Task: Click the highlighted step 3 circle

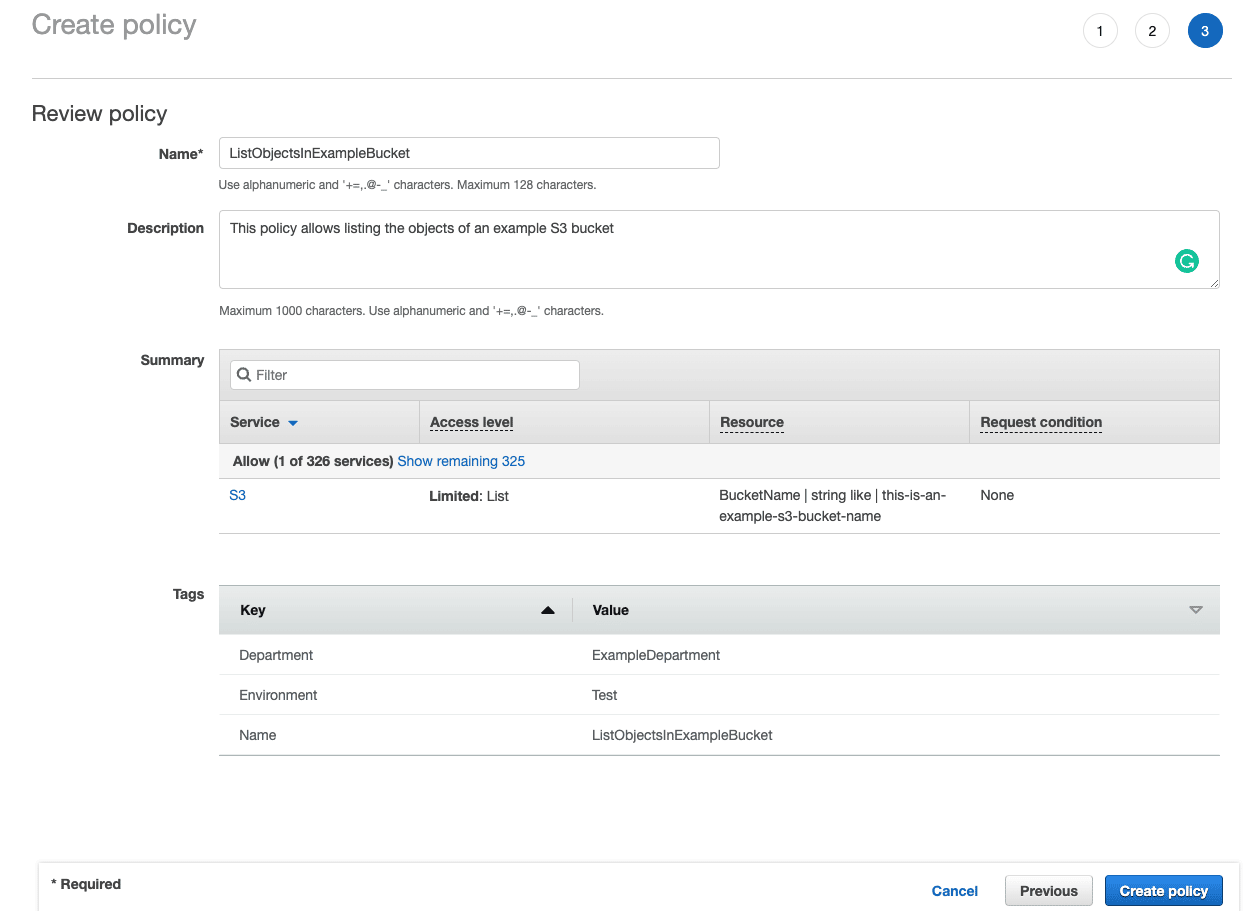Action: (x=1205, y=30)
